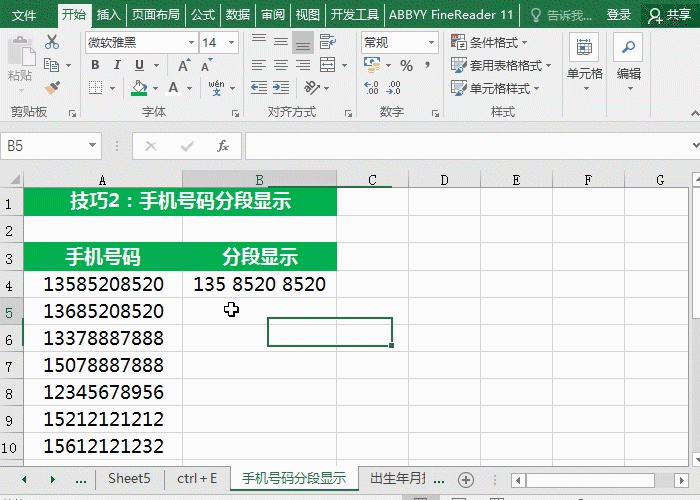Screen dimensions: 700x500
Task: Click the insert function fx icon
Action: coord(223,146)
